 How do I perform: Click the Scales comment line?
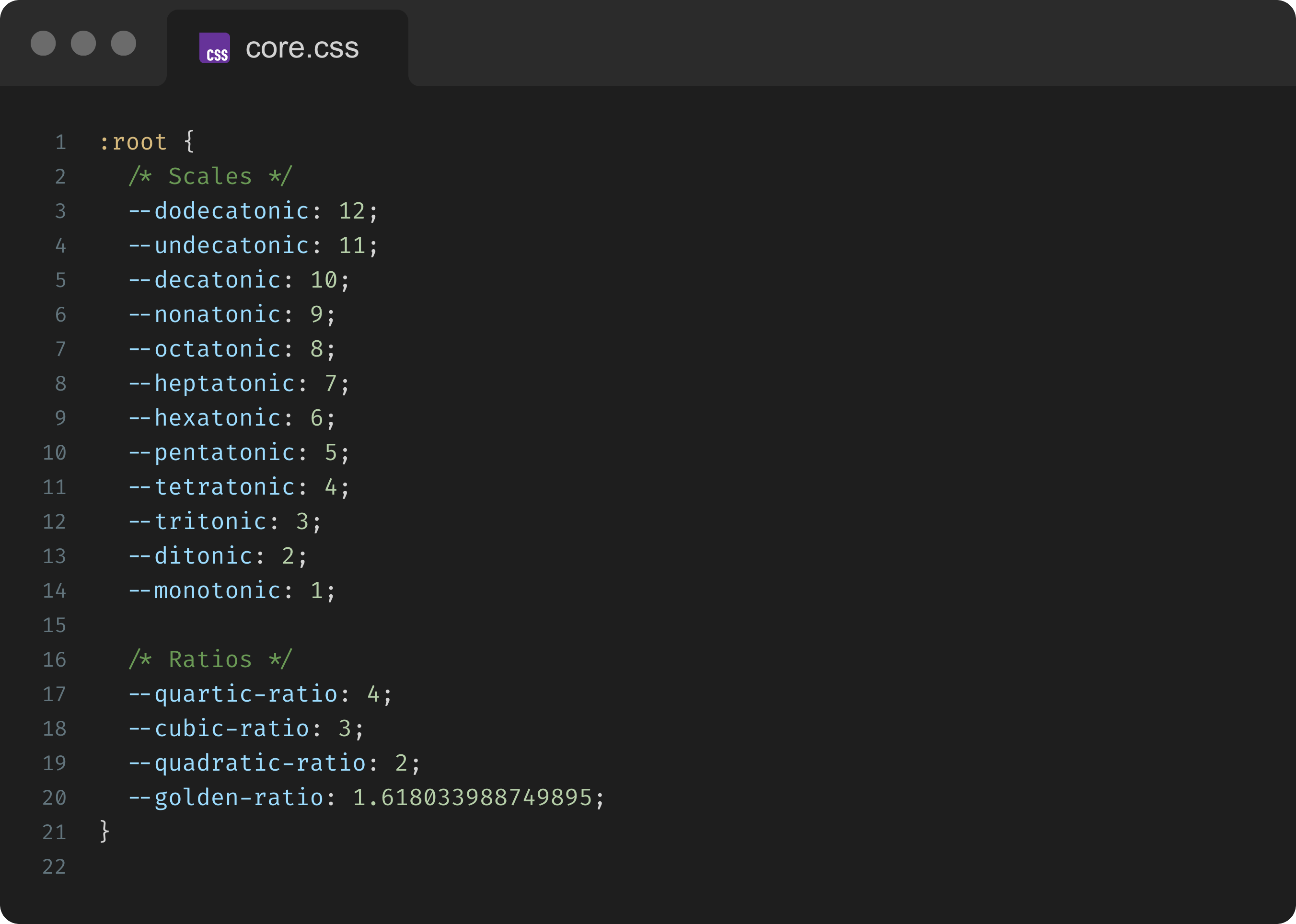(210, 176)
